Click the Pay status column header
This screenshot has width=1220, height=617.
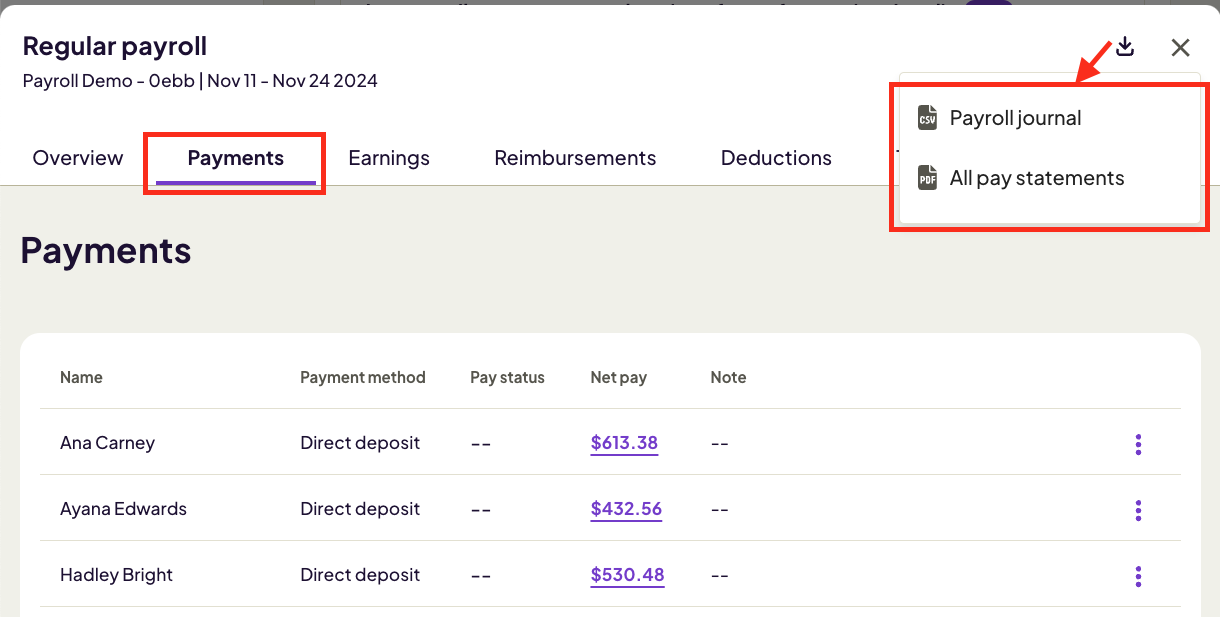[x=507, y=377]
